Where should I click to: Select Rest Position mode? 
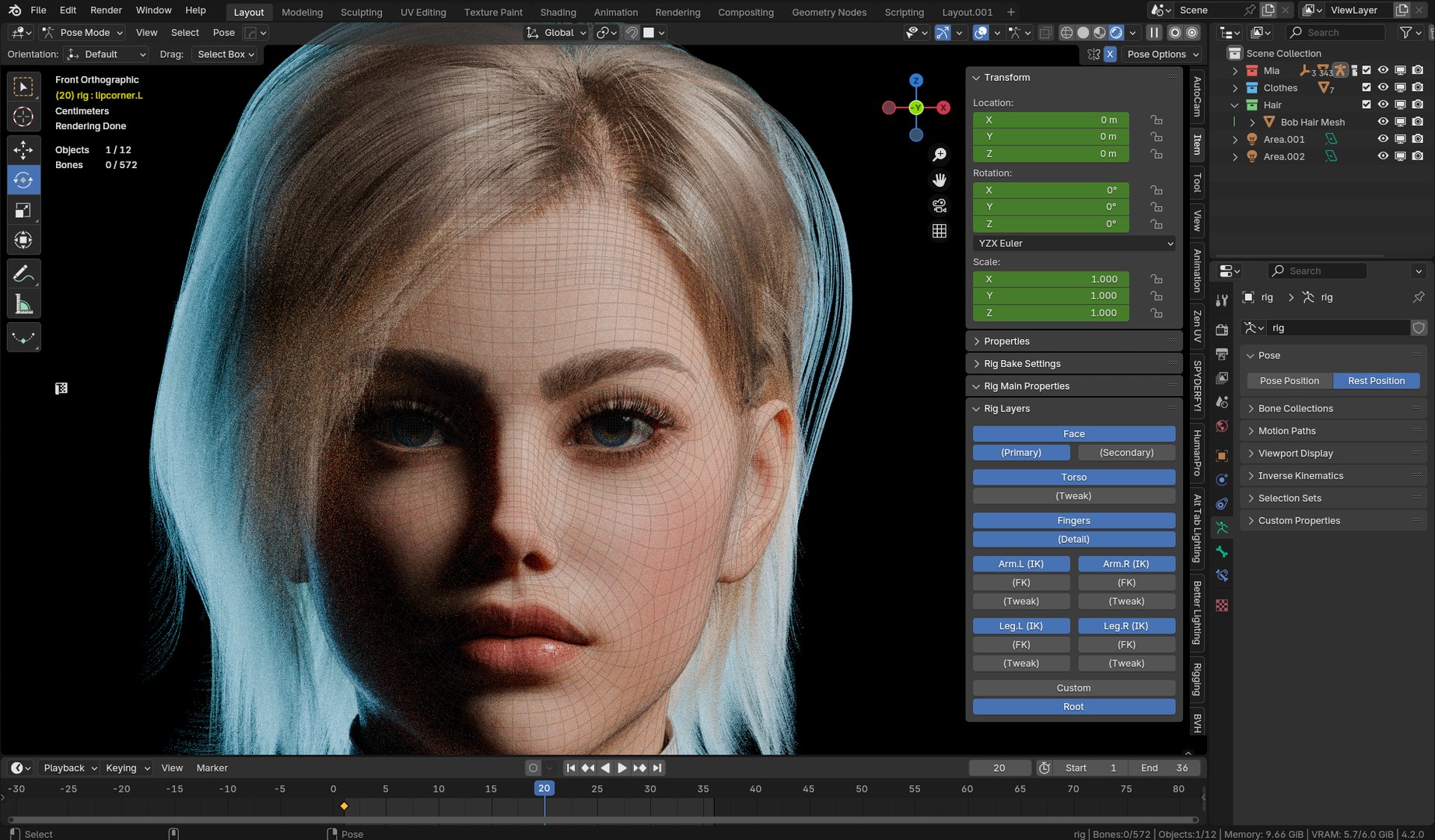point(1376,381)
